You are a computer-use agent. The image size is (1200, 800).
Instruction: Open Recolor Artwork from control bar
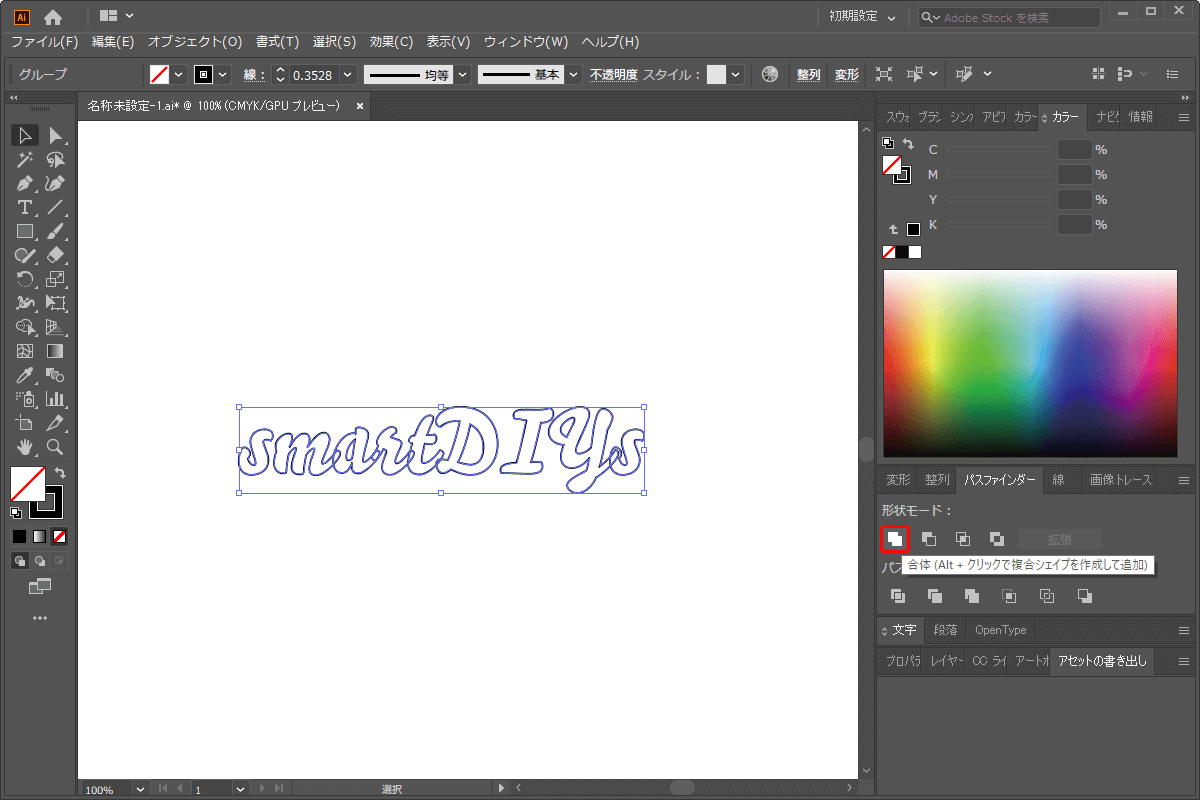click(x=769, y=74)
